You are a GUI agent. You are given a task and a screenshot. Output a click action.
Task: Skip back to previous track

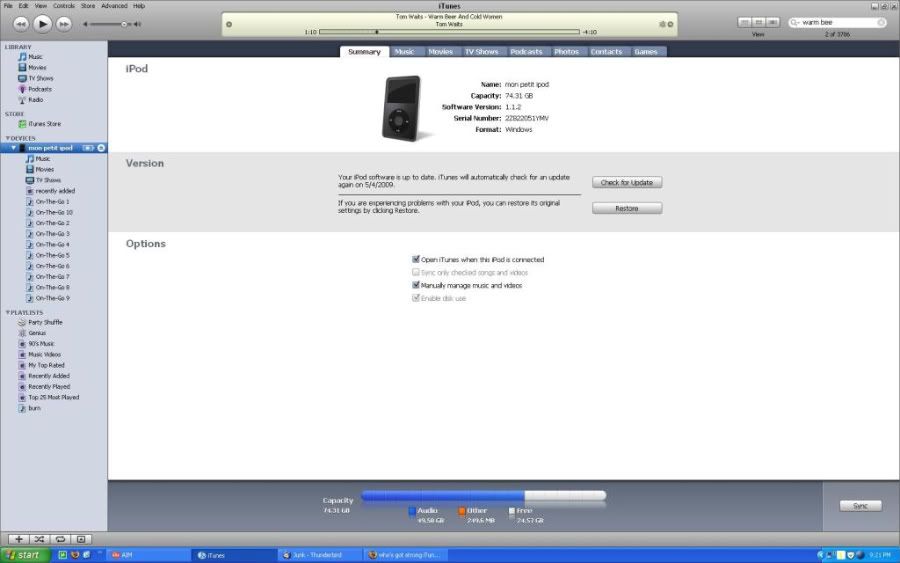[21, 24]
